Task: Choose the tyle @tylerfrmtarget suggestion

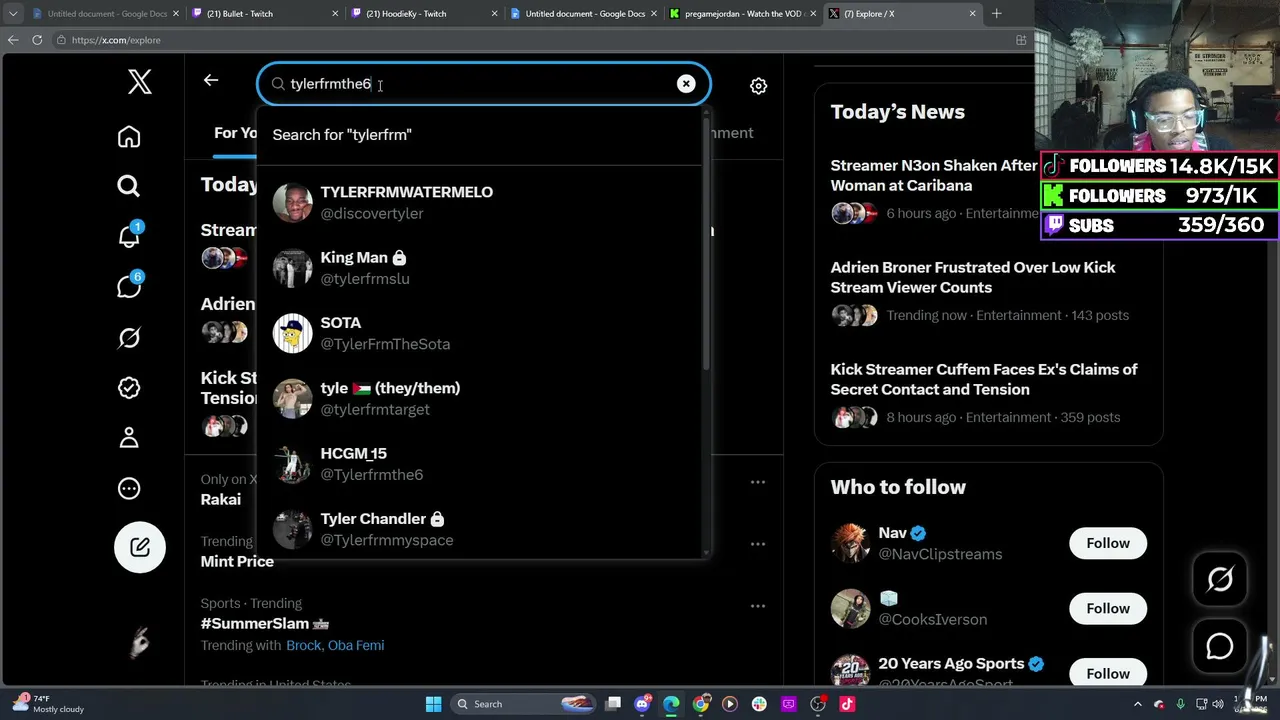Action: point(480,398)
